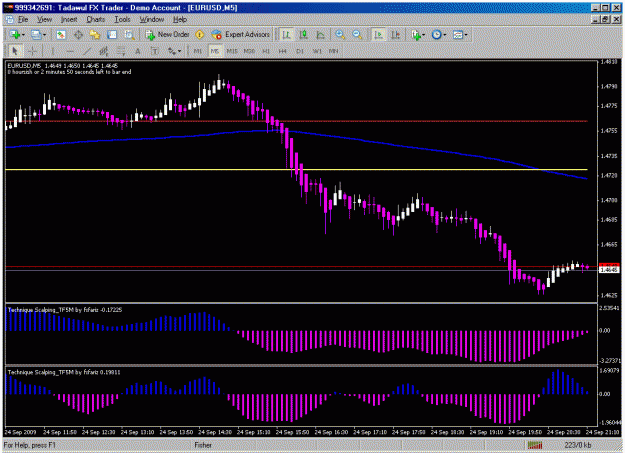Click the first Technique Scalping_TF5M indicator label

click(65, 310)
